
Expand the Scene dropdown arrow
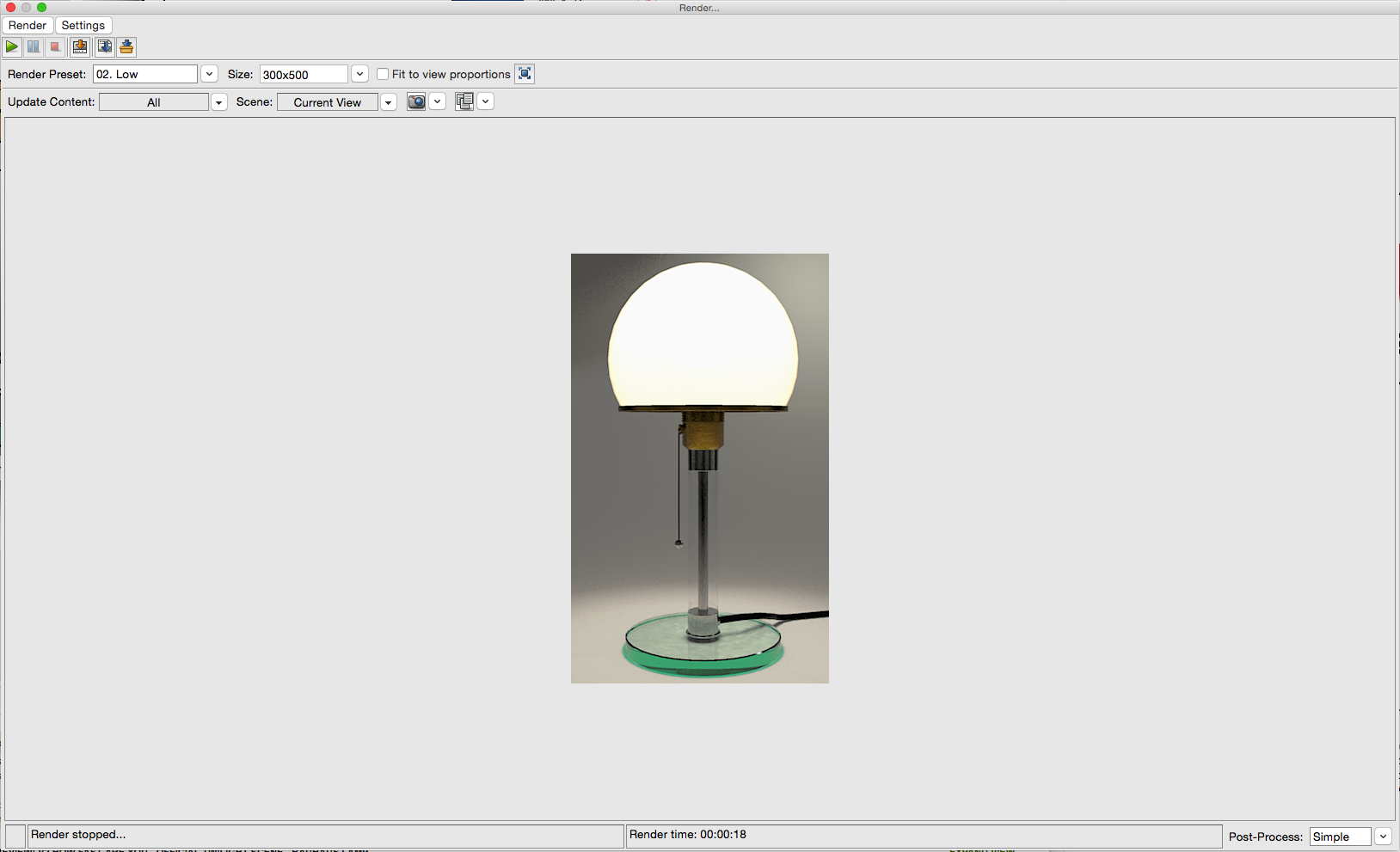pyautogui.click(x=389, y=102)
